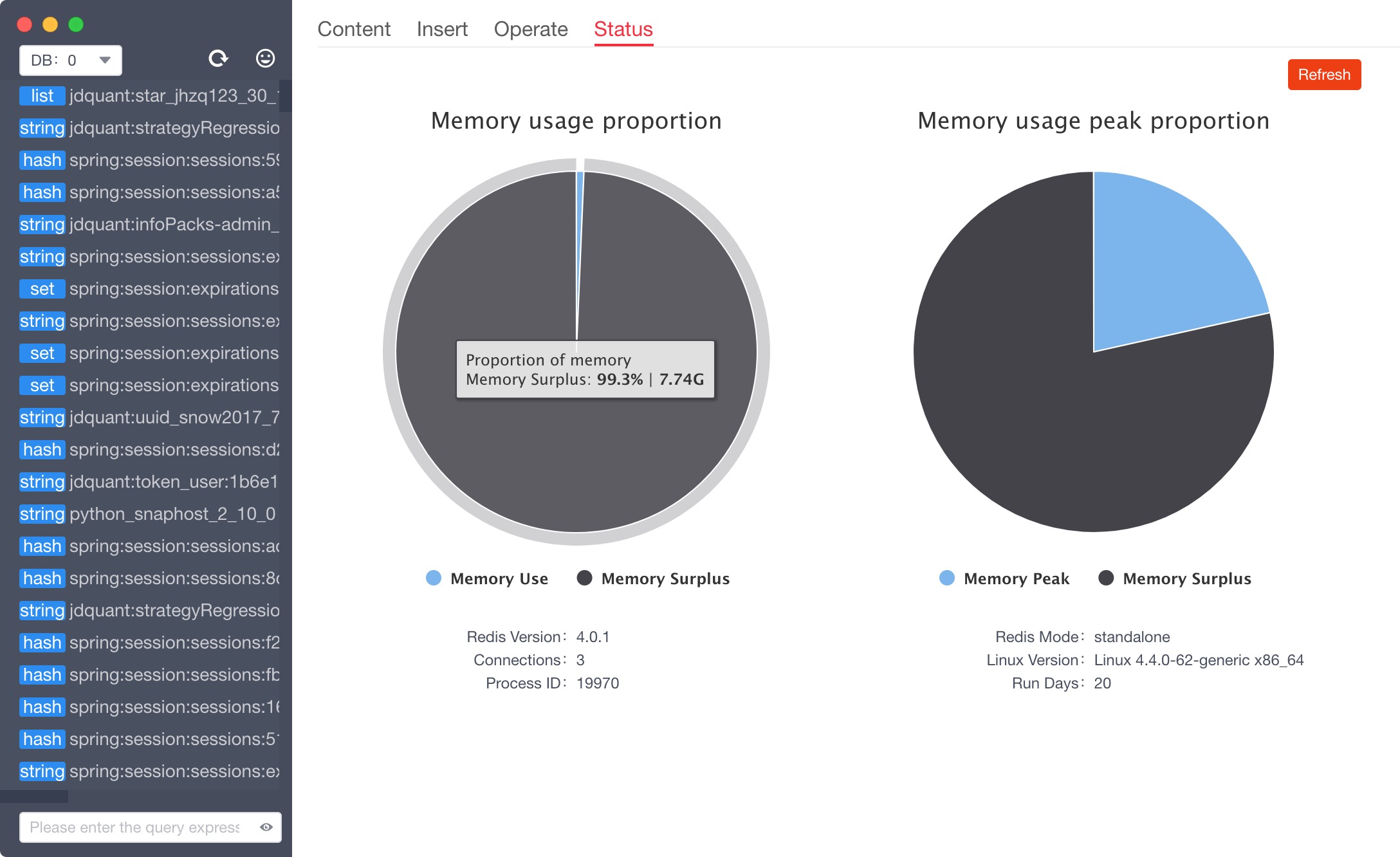Toggle Memory Surplus legend under peak chart
The width and height of the screenshot is (1400, 857).
pos(1175,578)
